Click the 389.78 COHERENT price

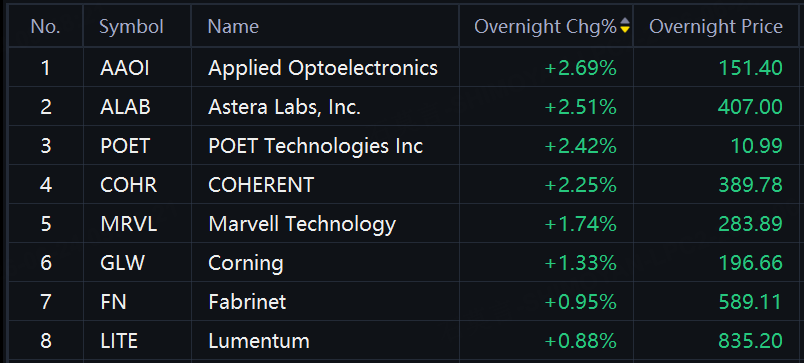point(751,185)
